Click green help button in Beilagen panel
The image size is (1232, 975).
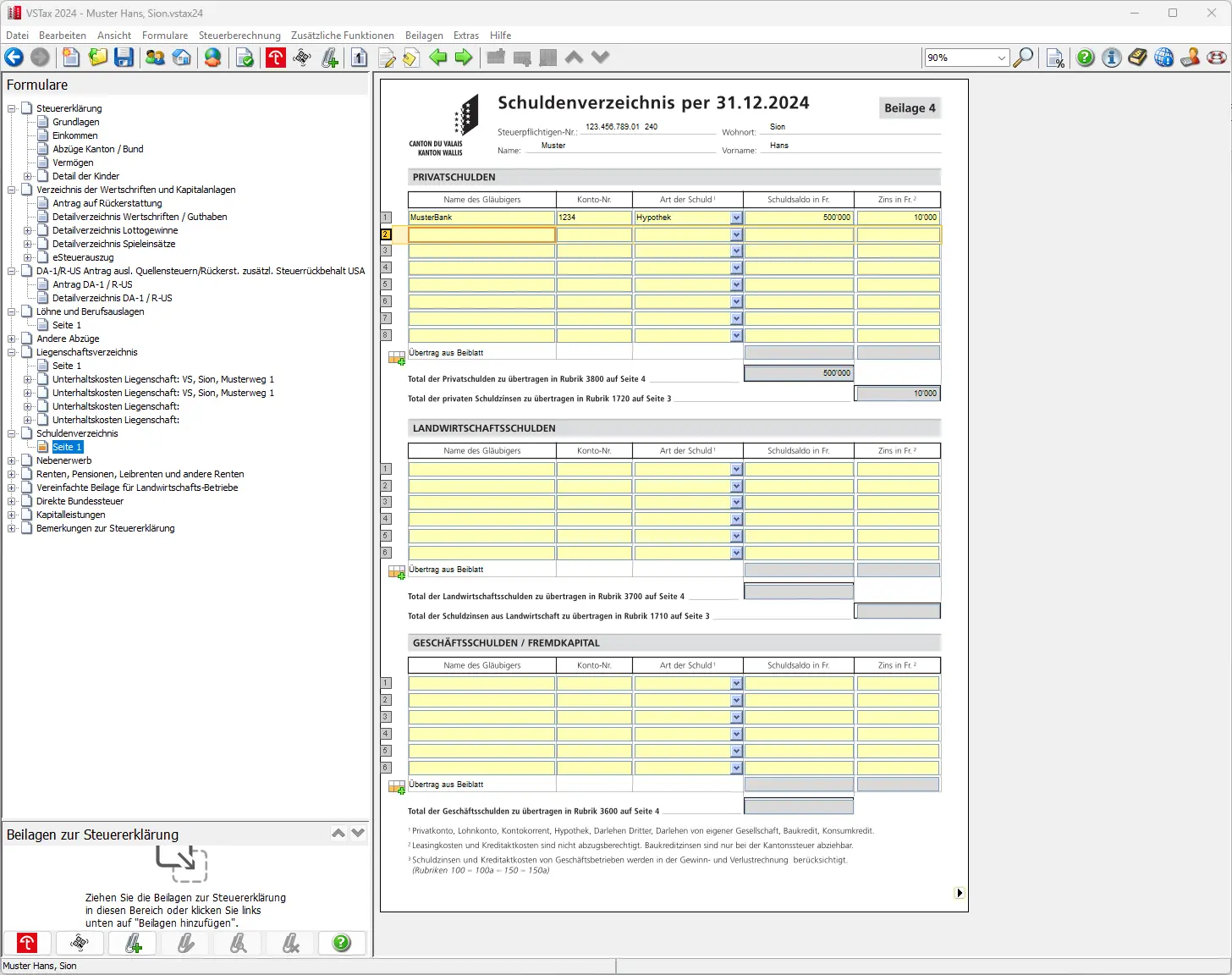(342, 943)
